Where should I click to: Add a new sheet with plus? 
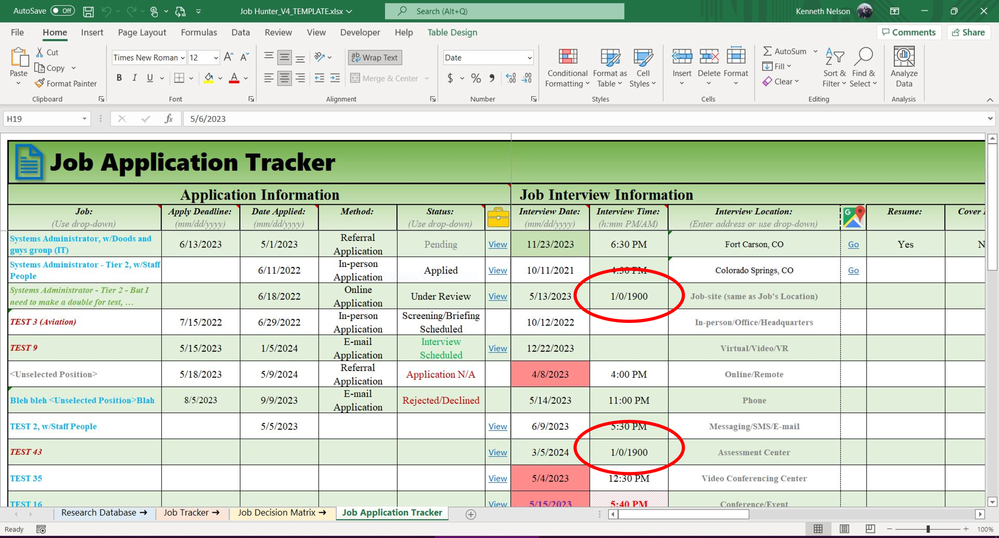coord(471,514)
